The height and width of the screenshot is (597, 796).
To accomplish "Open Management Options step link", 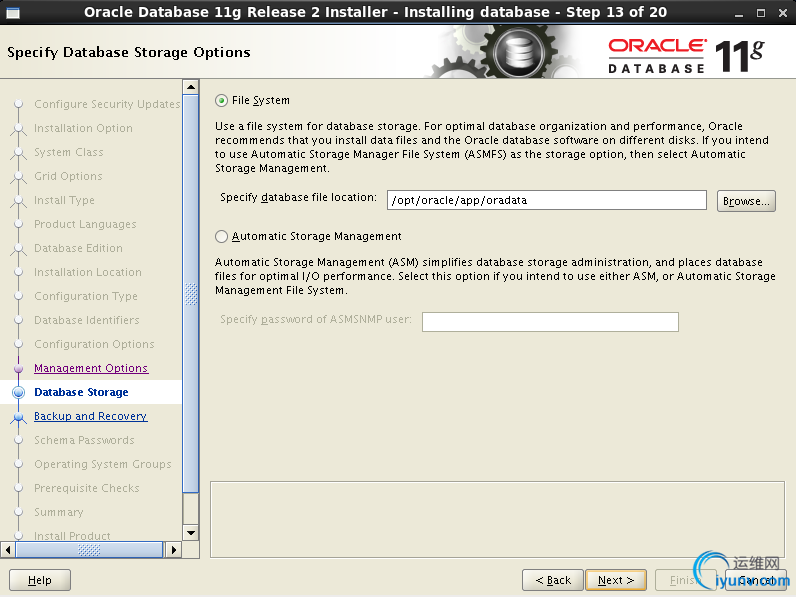I will coord(91,368).
